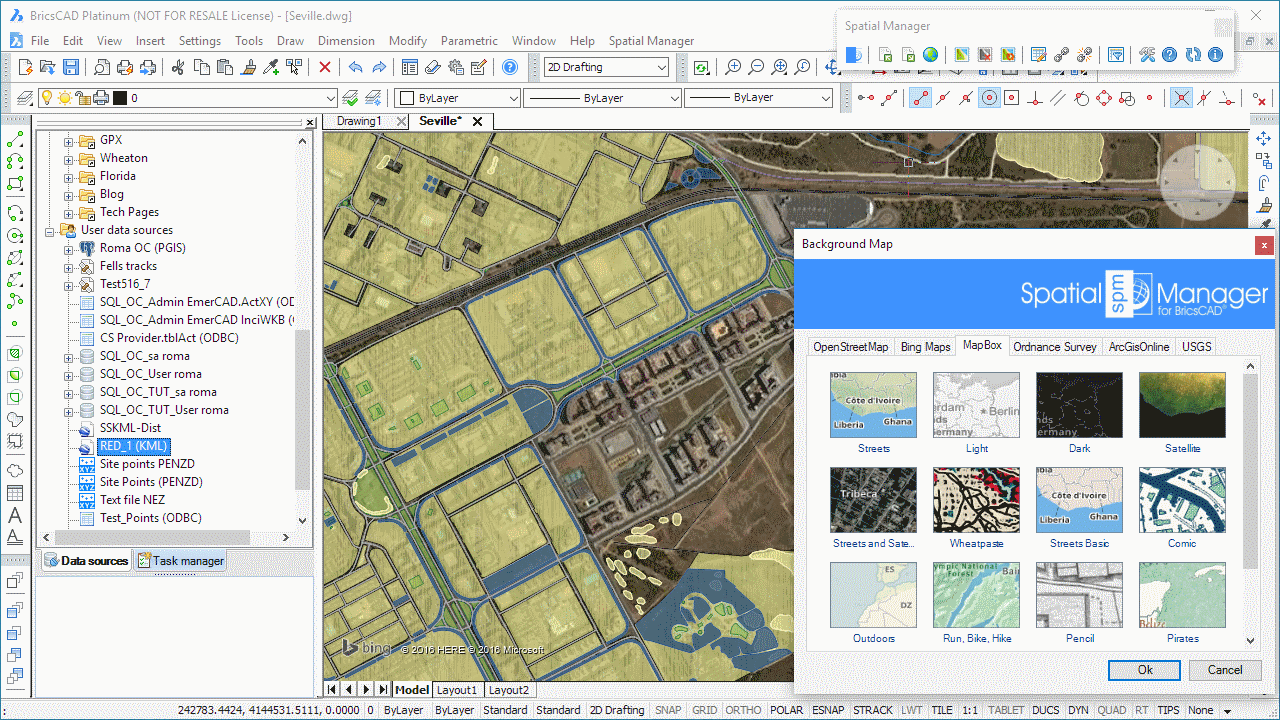This screenshot has width=1280, height=720.
Task: Open the Spatial Manager menu
Action: [651, 41]
